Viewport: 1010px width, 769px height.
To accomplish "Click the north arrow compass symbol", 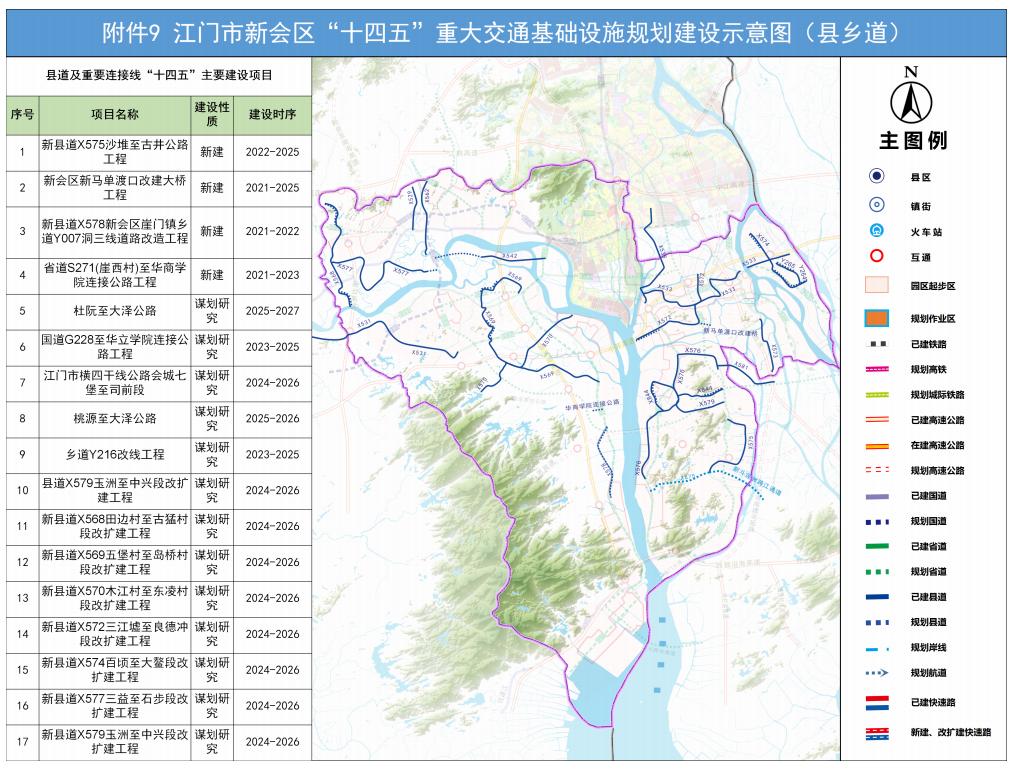I will [911, 96].
